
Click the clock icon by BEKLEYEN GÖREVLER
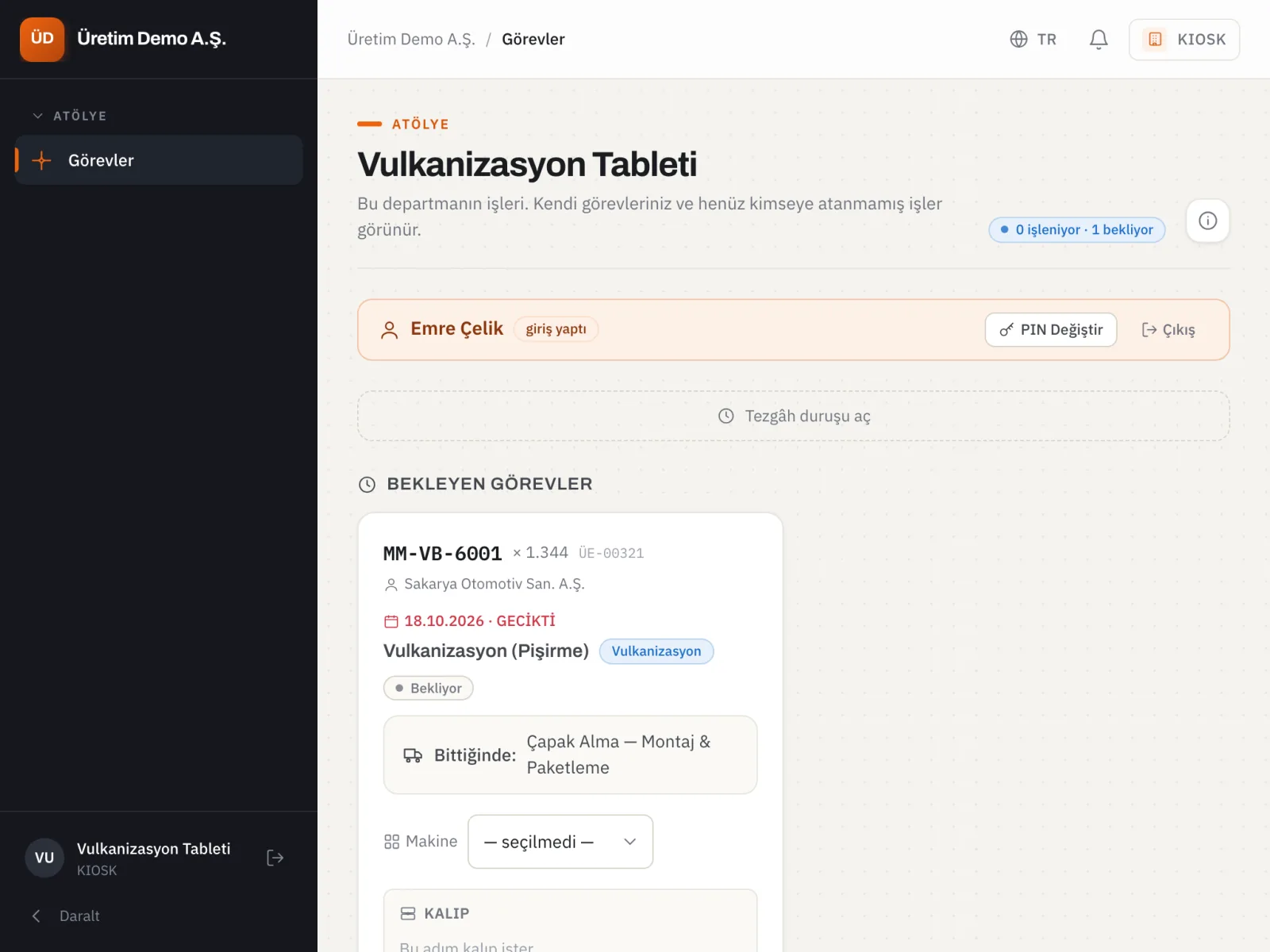click(x=367, y=485)
